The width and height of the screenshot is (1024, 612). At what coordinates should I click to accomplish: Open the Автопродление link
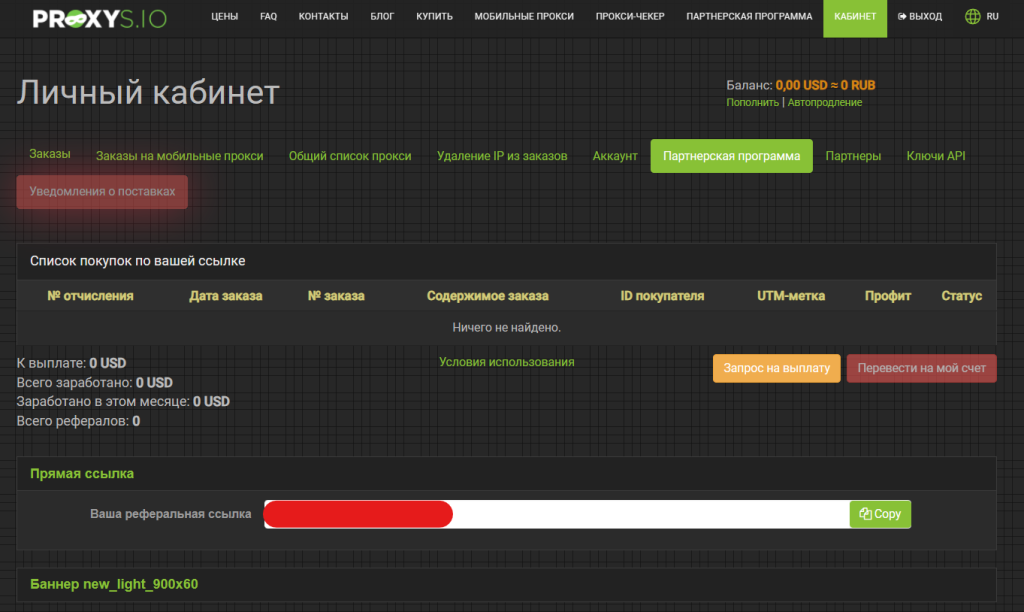(824, 102)
